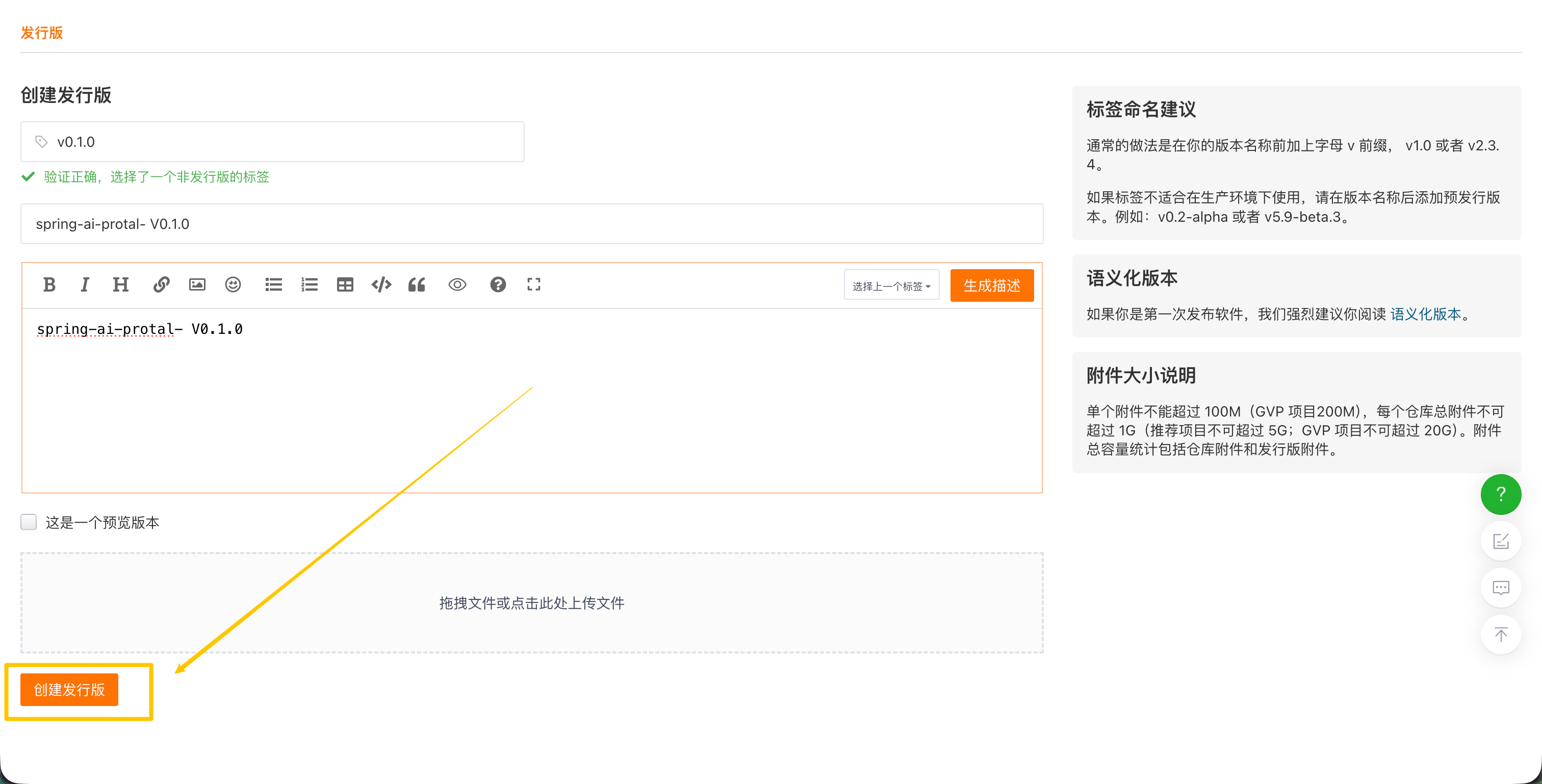This screenshot has height=784, width=1542.
Task: Insert an image into the description
Action: click(x=197, y=285)
